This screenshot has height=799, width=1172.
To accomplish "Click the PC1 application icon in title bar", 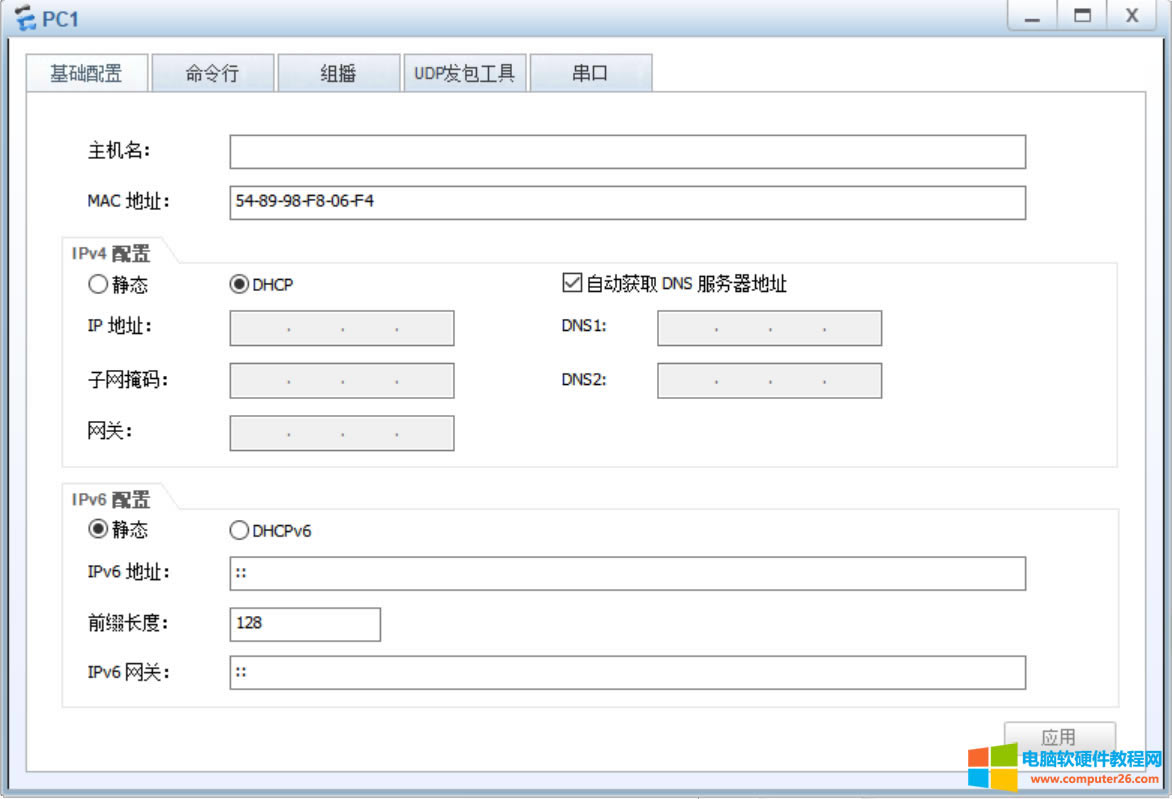I will click(25, 18).
